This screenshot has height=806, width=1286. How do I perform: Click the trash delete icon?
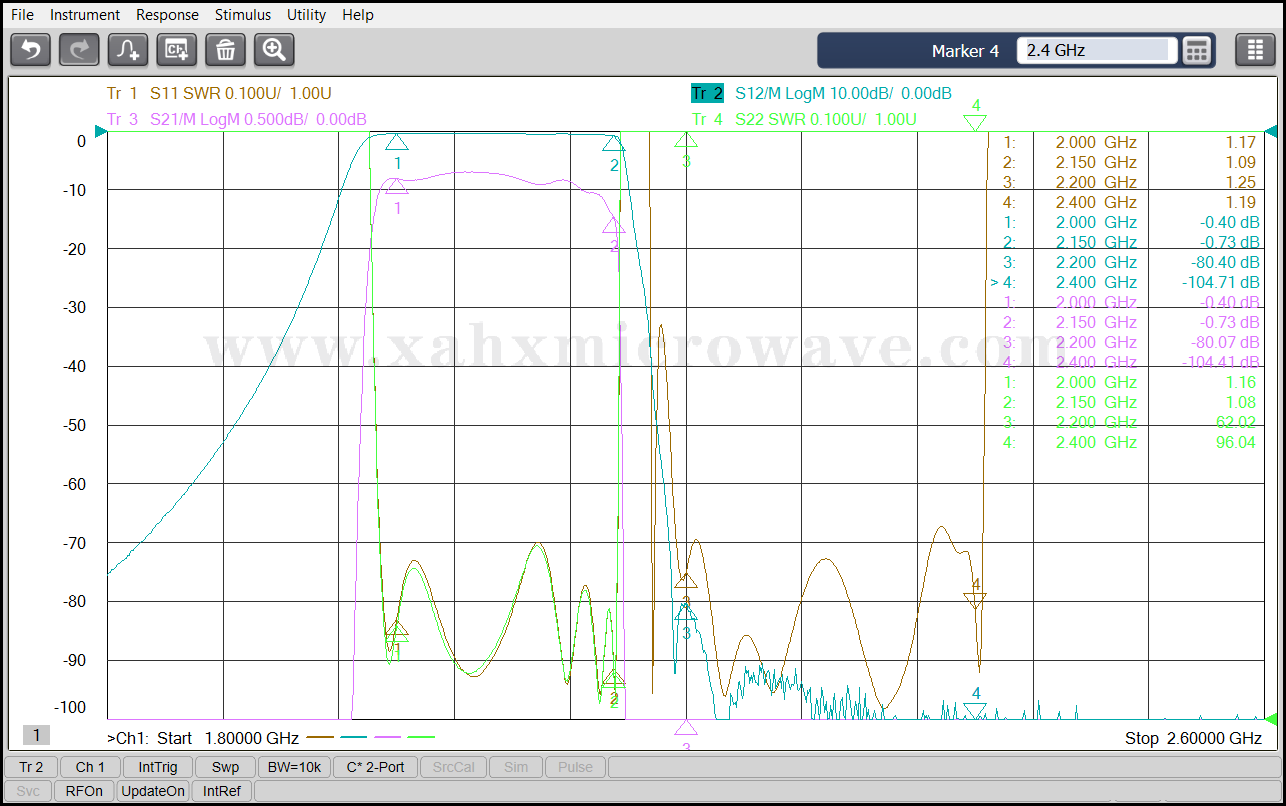pos(225,50)
